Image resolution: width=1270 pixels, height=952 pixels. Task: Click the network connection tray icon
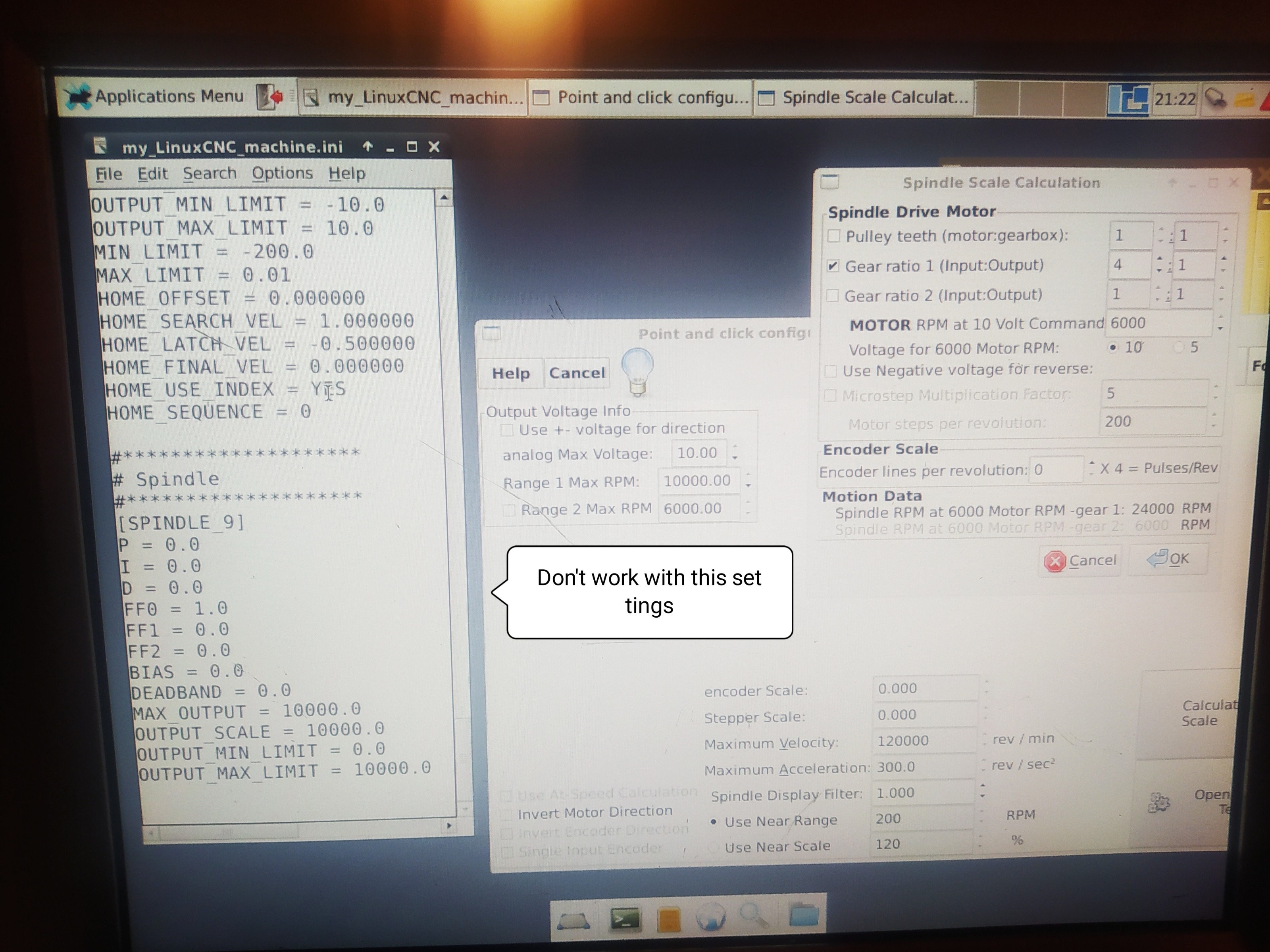coord(1216,99)
